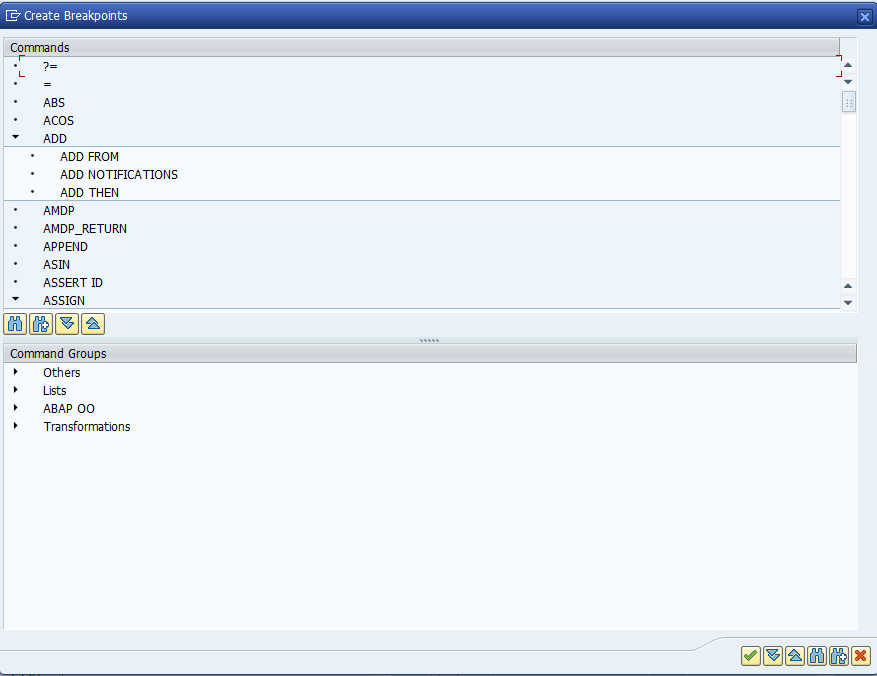Click Find Next icon in bottom toolbar
Screen dimensions: 877x676
pyautogui.click(x=839, y=655)
